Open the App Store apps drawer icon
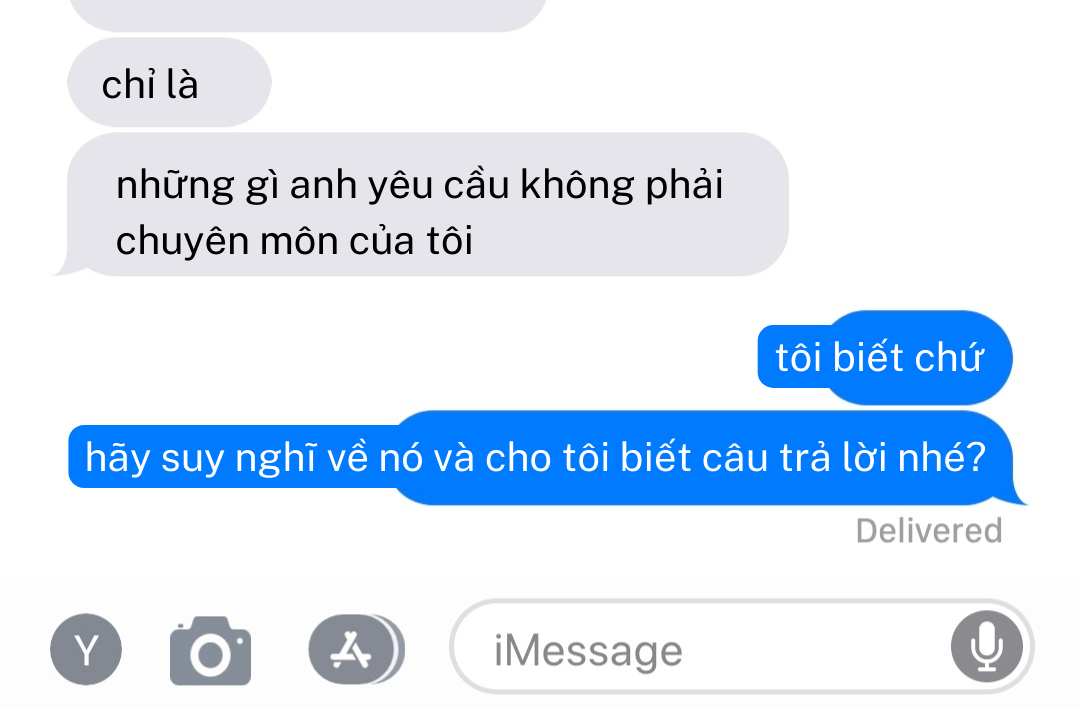The width and height of the screenshot is (1080, 714). pos(351,649)
